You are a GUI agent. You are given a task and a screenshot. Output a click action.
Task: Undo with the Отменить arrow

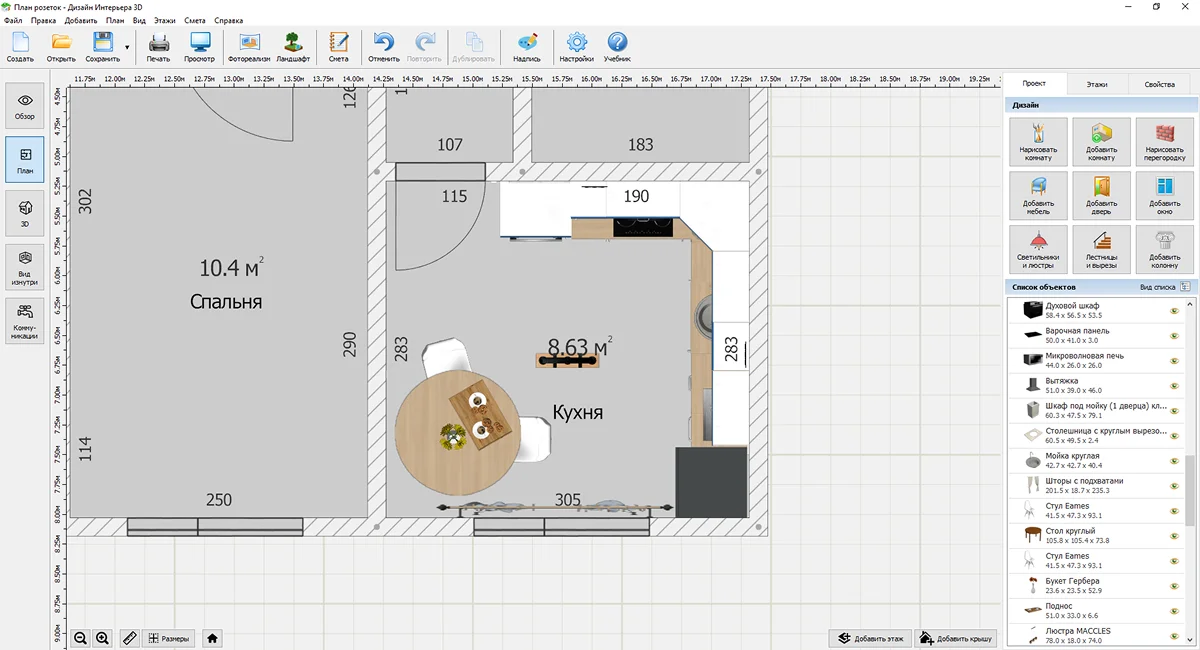click(384, 47)
